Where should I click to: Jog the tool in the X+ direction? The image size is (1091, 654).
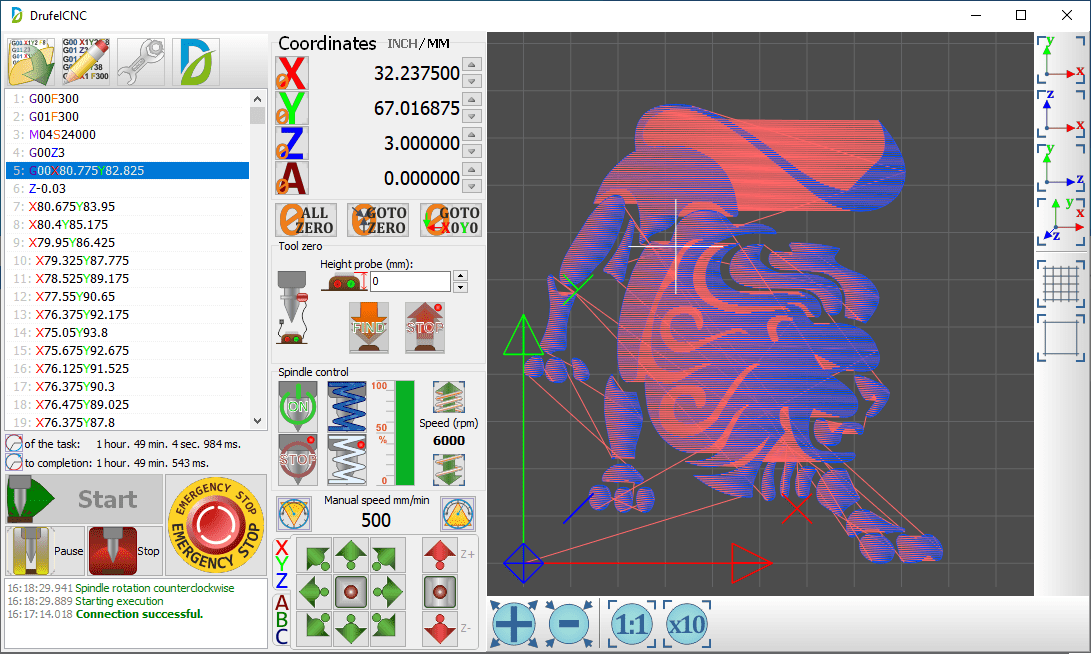pyautogui.click(x=388, y=592)
